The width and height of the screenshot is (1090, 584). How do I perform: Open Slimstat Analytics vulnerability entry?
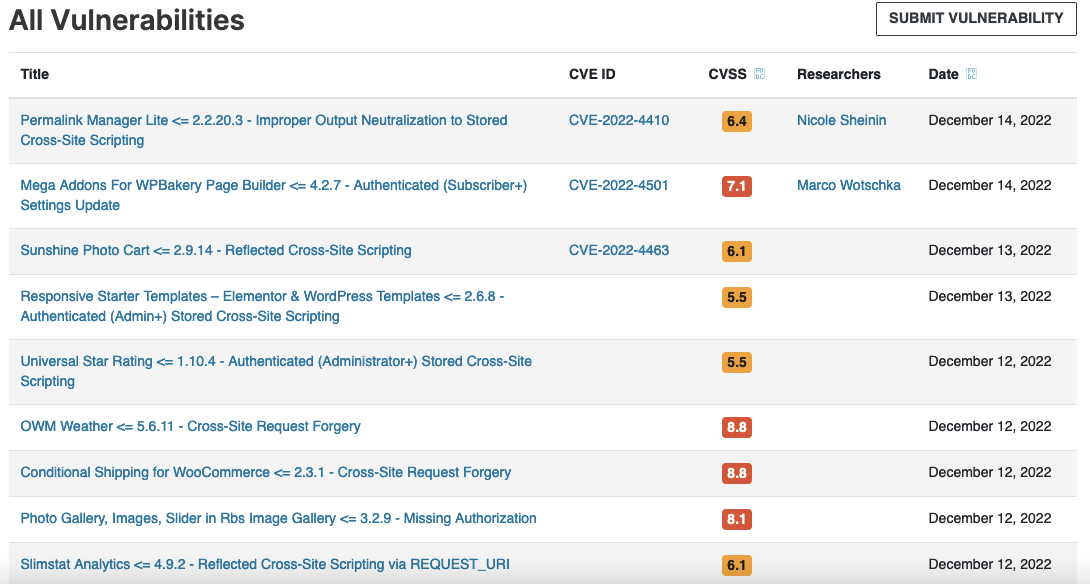click(265, 564)
